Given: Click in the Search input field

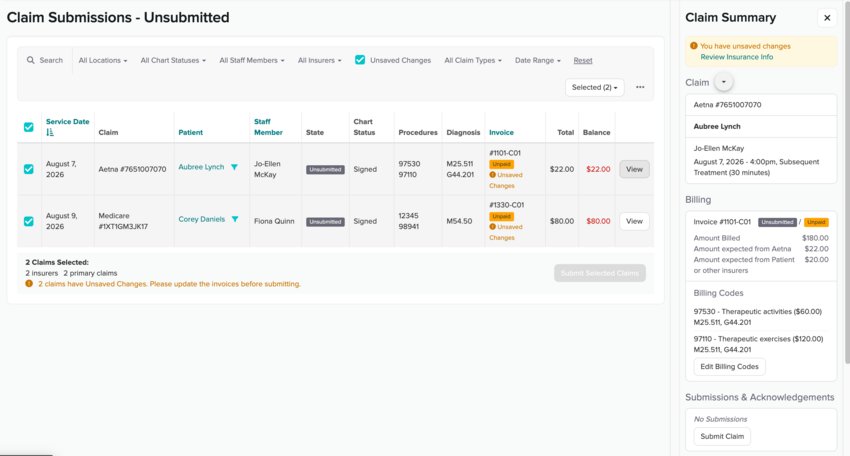Looking at the screenshot, I should point(51,60).
